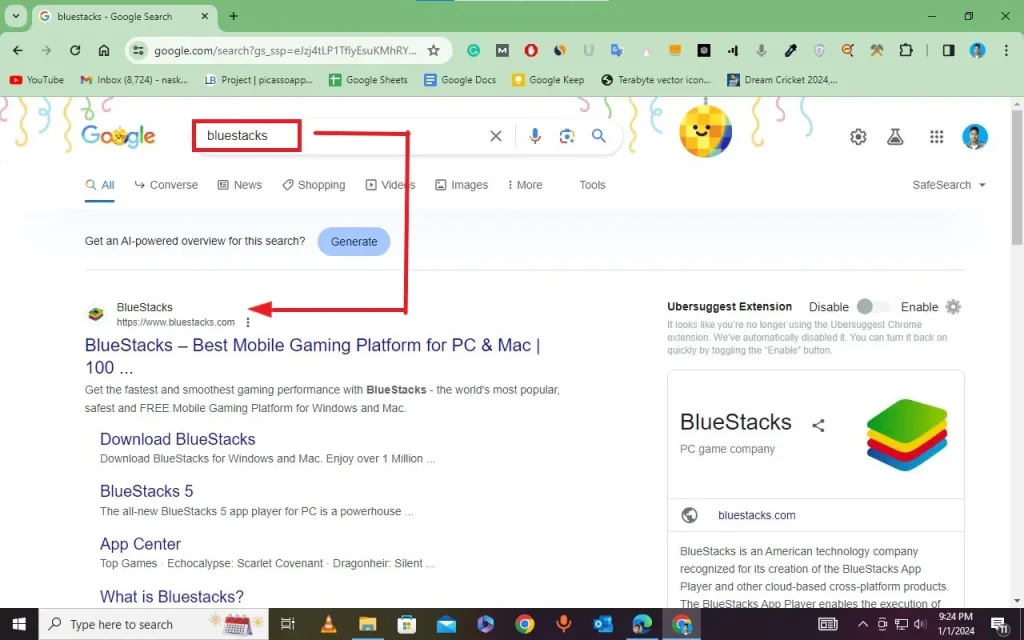1024x640 pixels.
Task: Click the page vertical scrollbar thumb
Action: tap(1017, 176)
